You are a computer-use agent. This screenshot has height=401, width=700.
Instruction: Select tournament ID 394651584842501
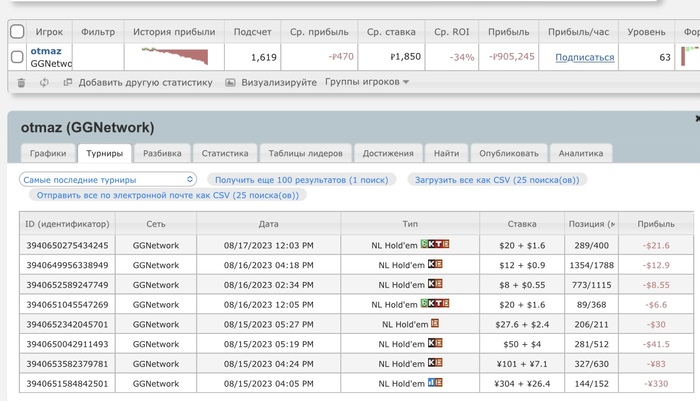(67, 384)
